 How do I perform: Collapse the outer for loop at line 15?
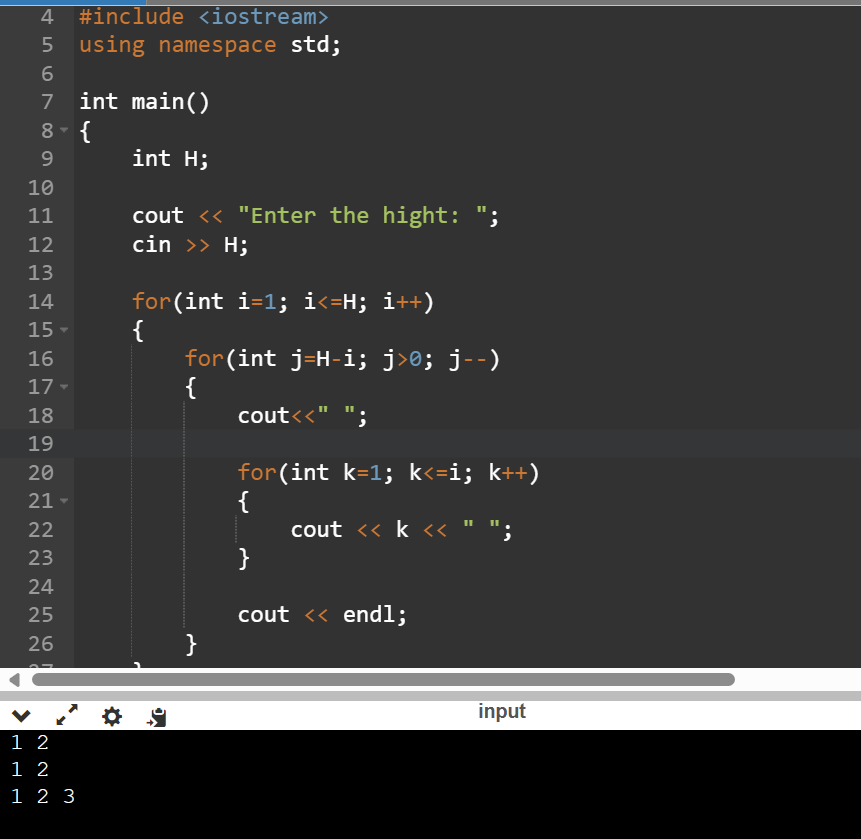pyautogui.click(x=61, y=330)
